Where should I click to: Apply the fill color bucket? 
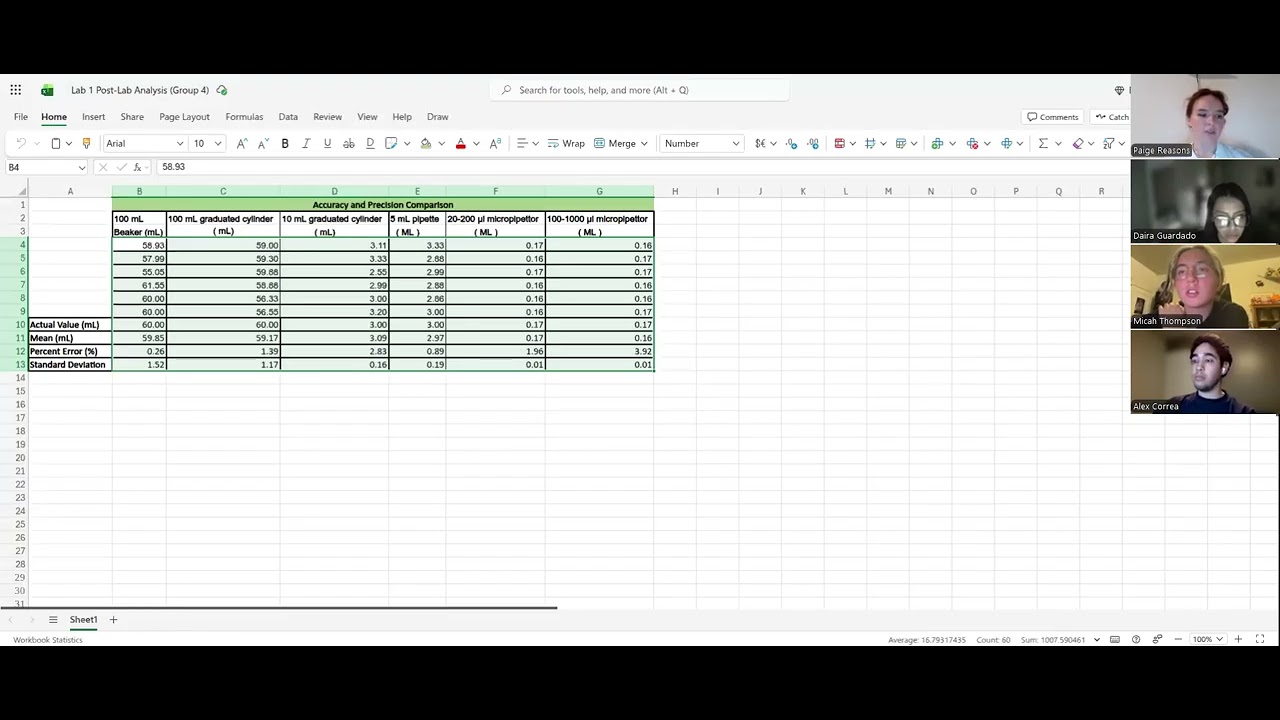(426, 144)
